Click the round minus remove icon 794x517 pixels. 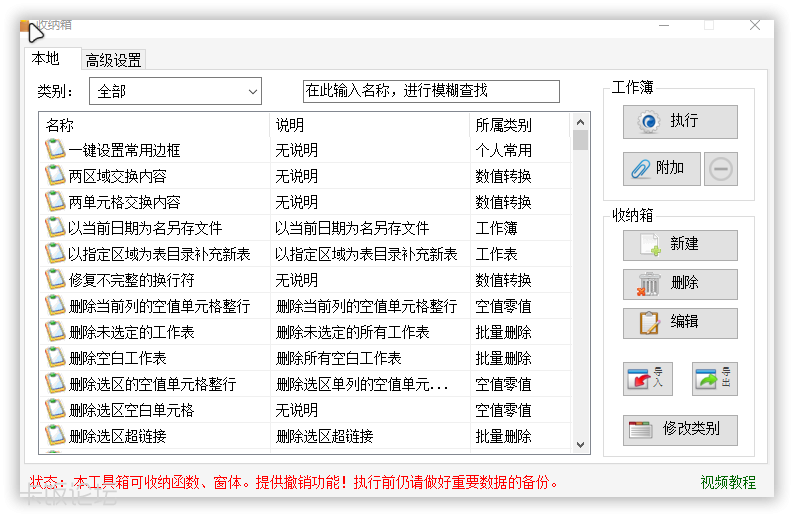click(x=720, y=169)
